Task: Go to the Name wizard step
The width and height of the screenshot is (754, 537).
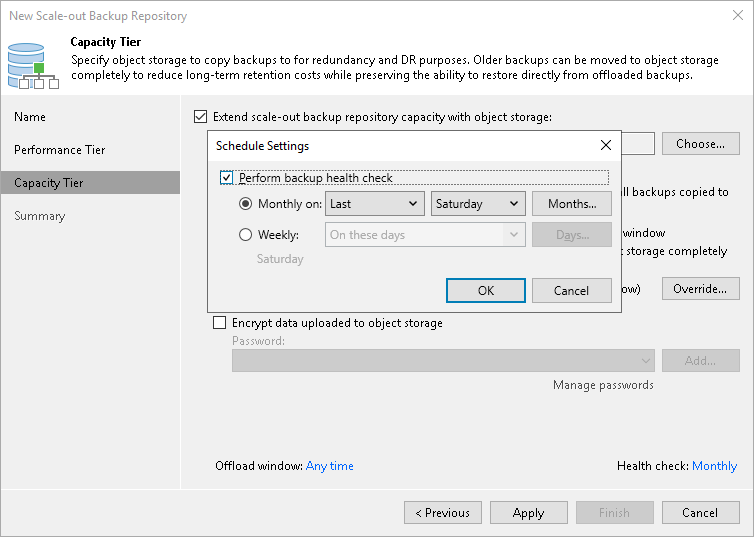Action: tap(30, 117)
